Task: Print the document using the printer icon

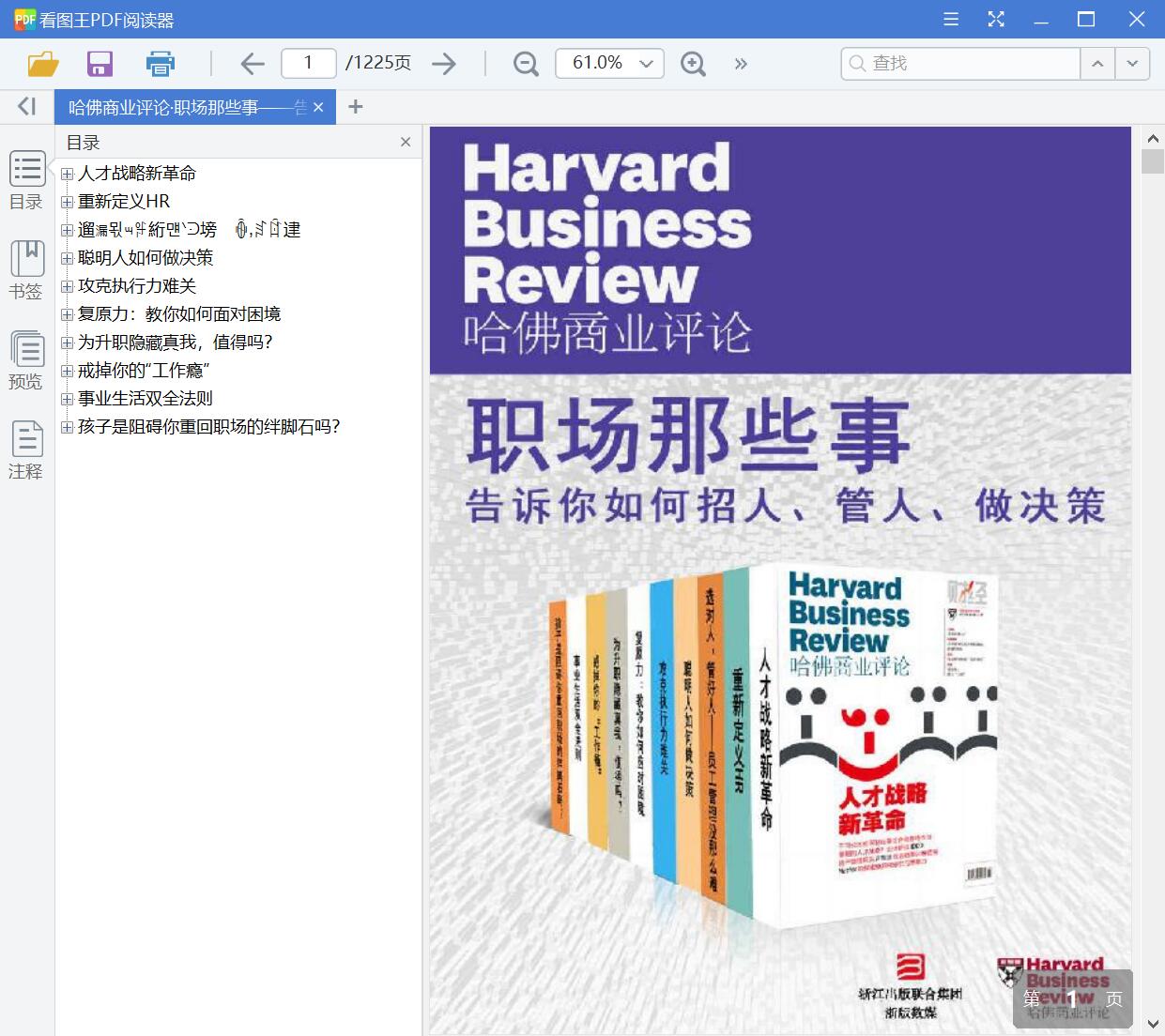Action: 161,64
